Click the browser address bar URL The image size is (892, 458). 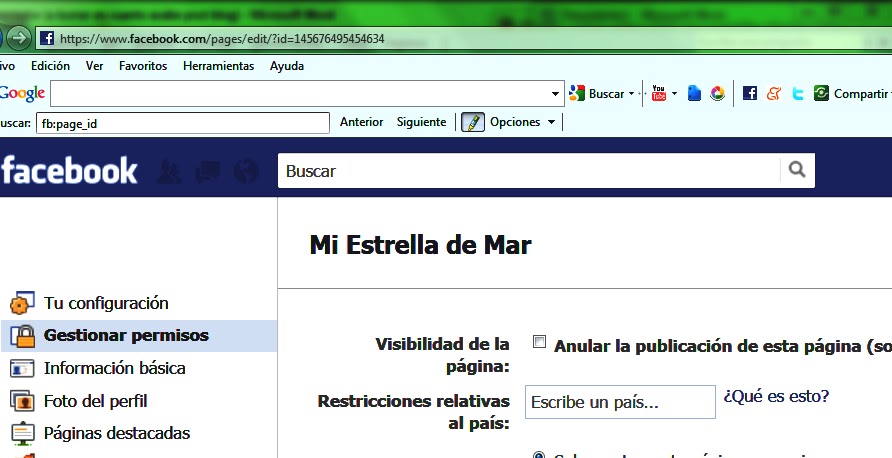click(222, 39)
